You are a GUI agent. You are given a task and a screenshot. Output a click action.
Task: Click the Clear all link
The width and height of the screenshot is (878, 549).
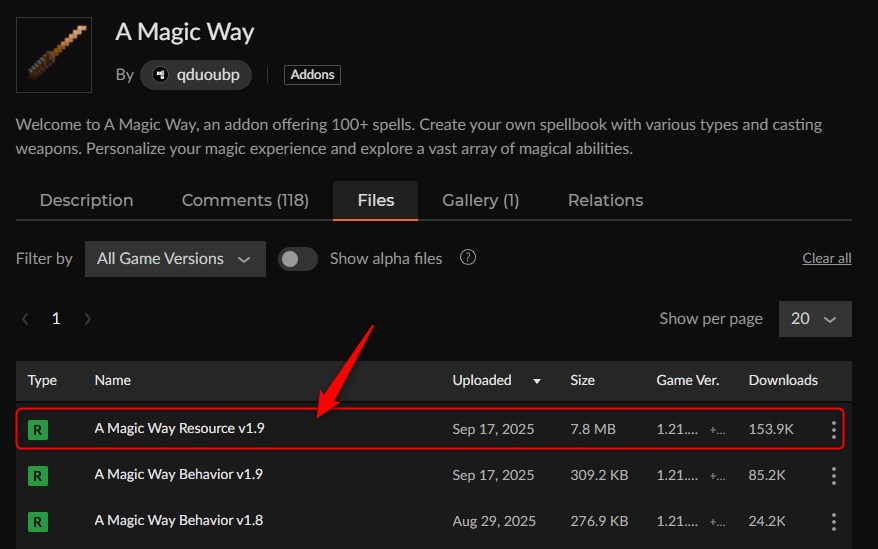(826, 259)
